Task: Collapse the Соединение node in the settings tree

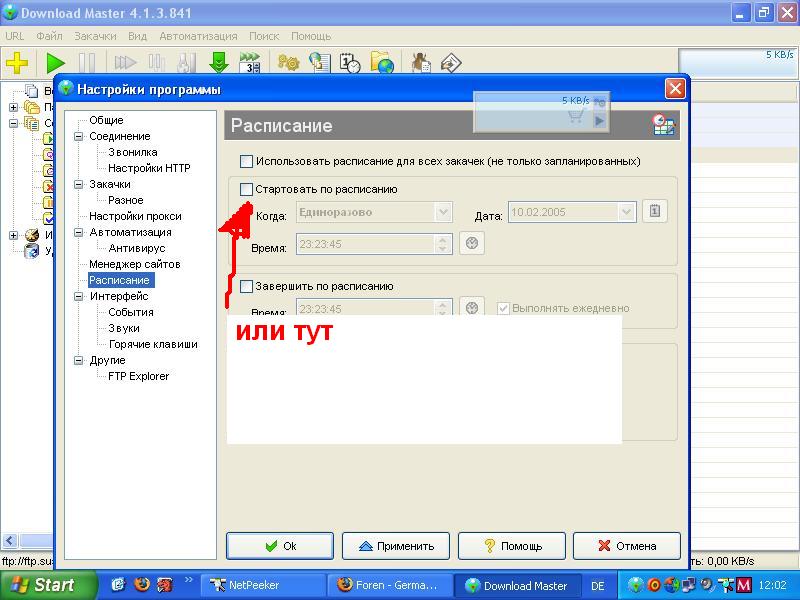Action: tap(79, 136)
